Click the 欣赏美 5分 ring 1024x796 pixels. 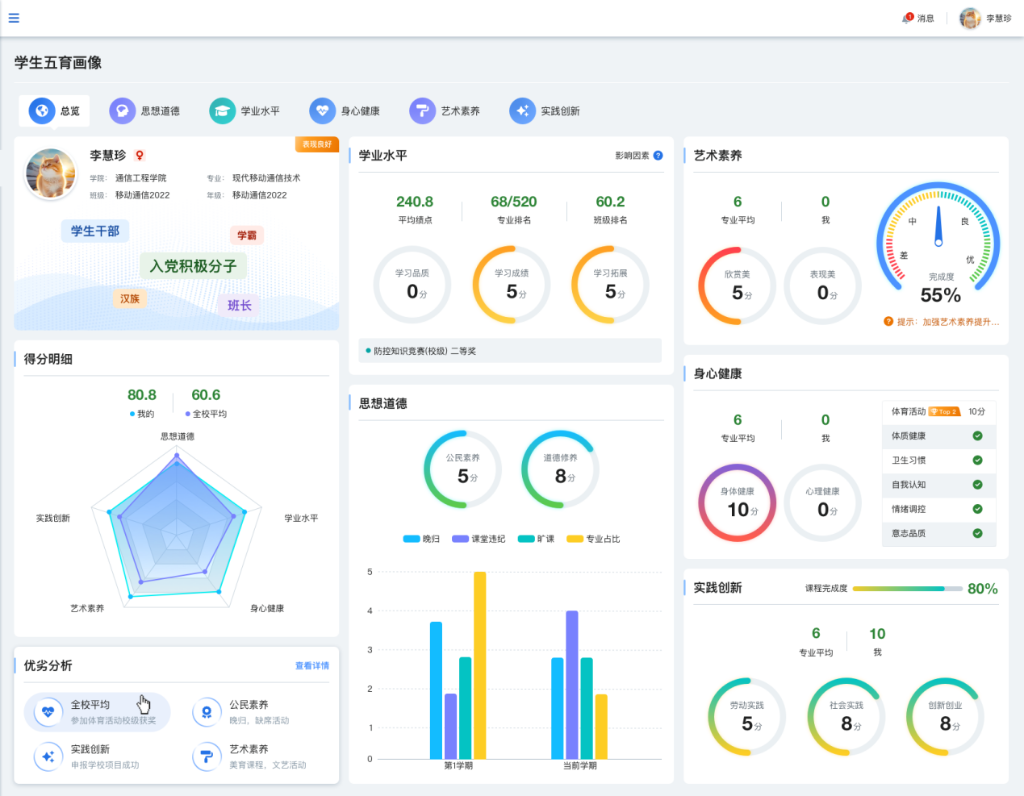tap(737, 285)
